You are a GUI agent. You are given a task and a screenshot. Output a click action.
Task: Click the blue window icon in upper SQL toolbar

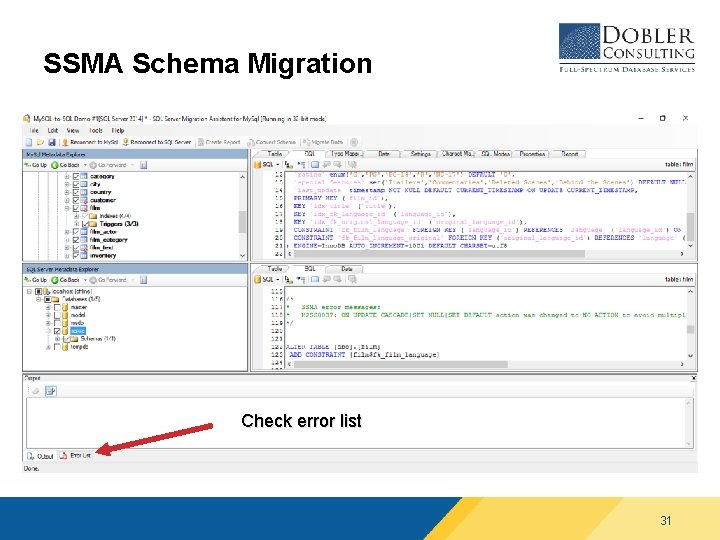315,164
